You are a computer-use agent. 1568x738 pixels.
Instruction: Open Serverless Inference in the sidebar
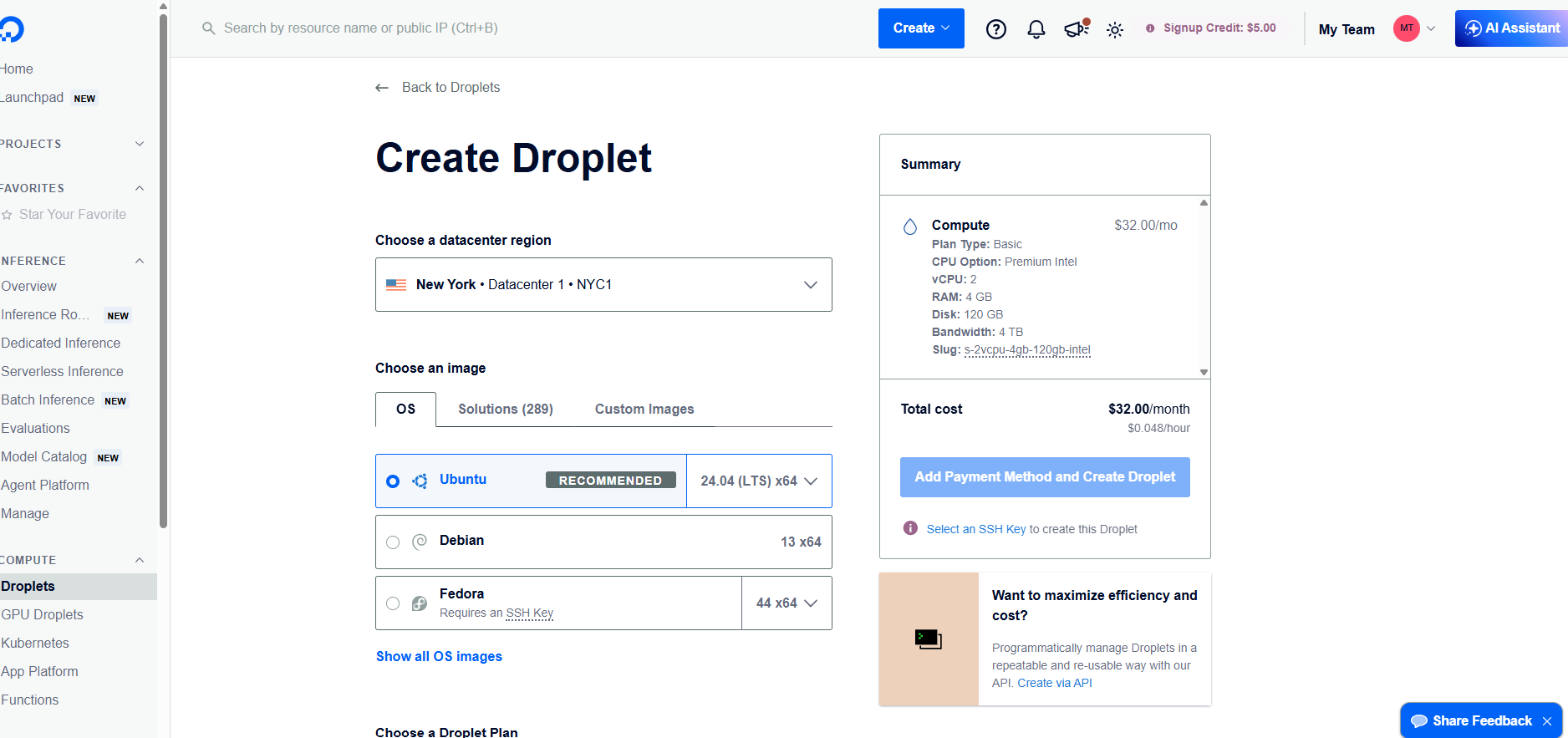tap(63, 372)
